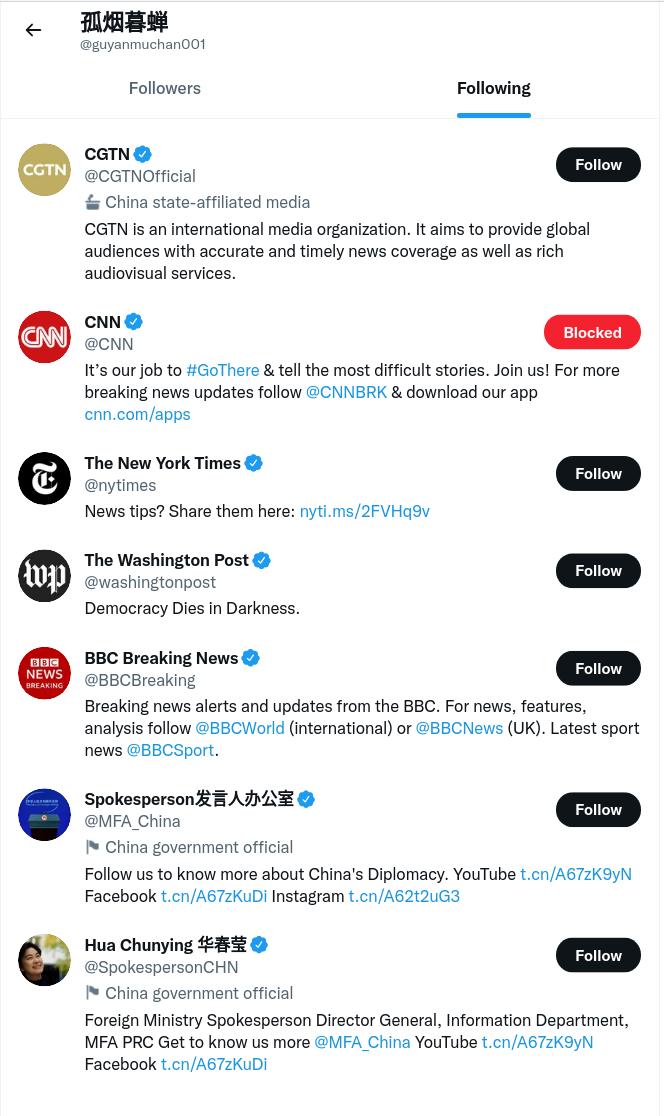Follow BBC Breaking News

pos(599,668)
